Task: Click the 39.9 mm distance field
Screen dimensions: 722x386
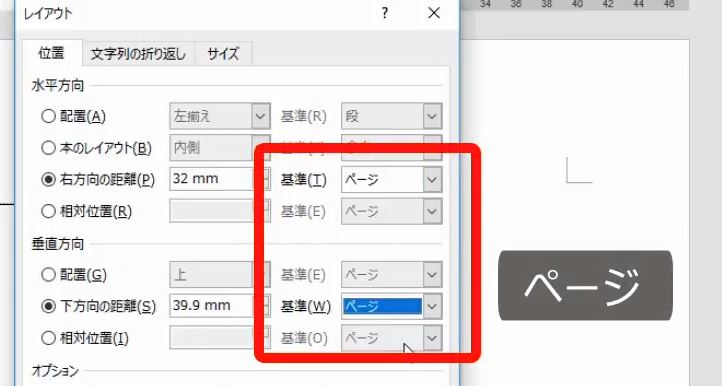Action: click(212, 306)
